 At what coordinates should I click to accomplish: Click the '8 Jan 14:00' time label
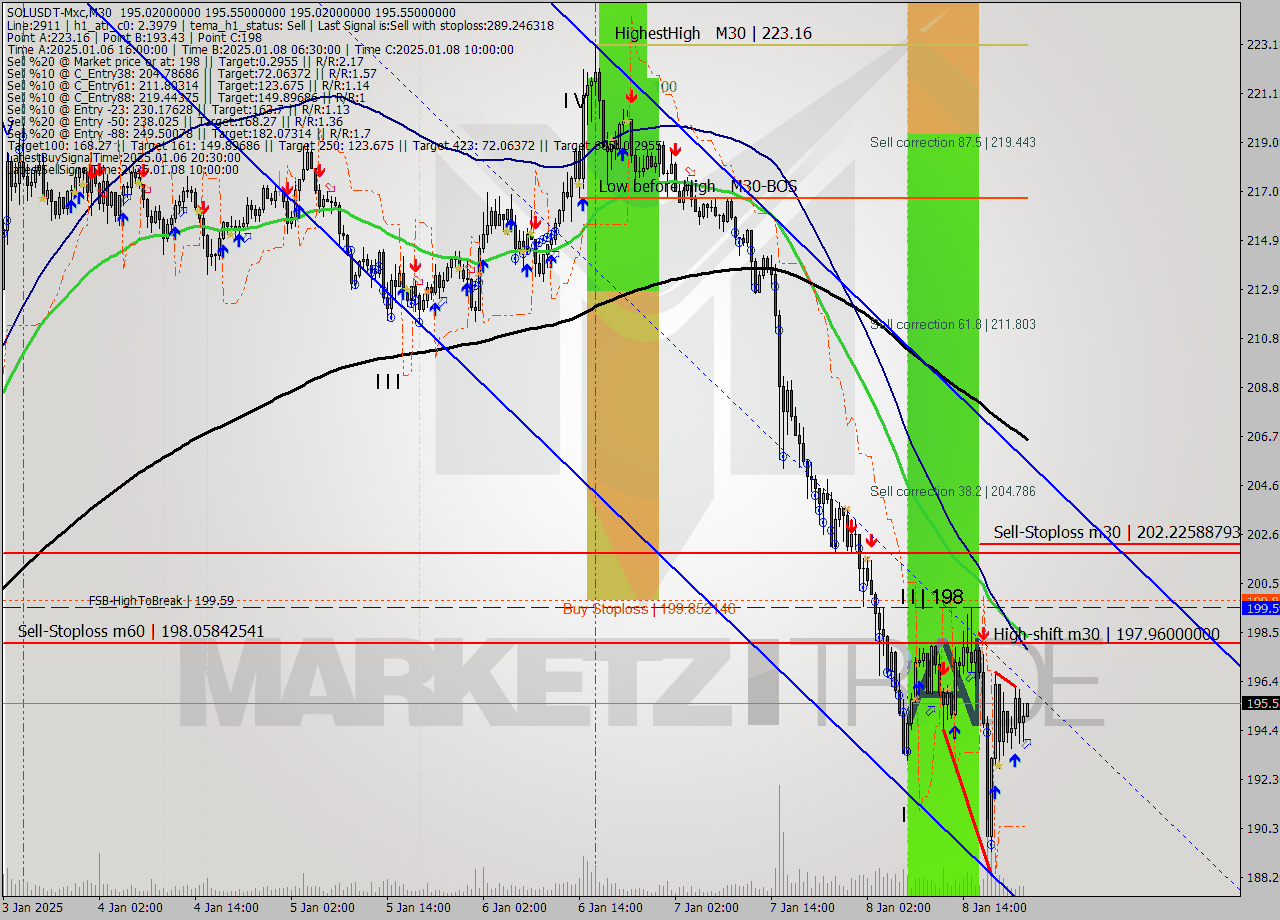(994, 908)
